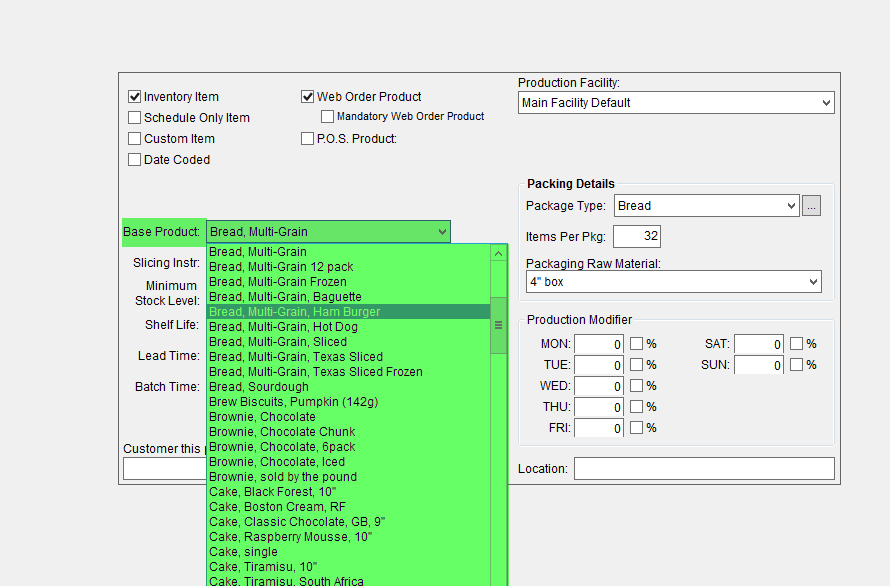Choose Bread, Multi-Grain, Hot Dog
The image size is (890, 586).
click(349, 327)
